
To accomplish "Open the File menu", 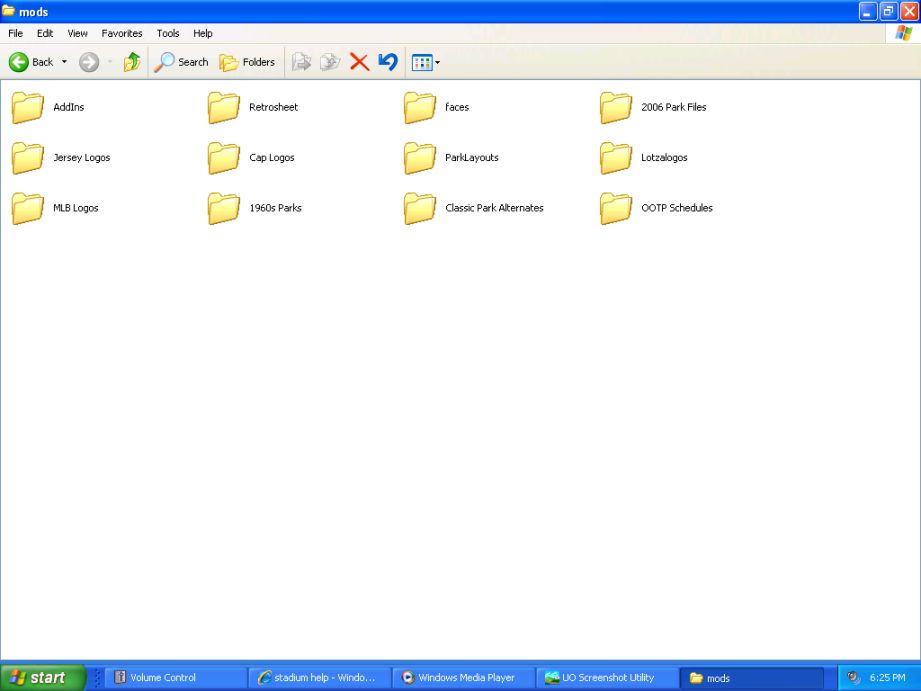I will (x=15, y=33).
